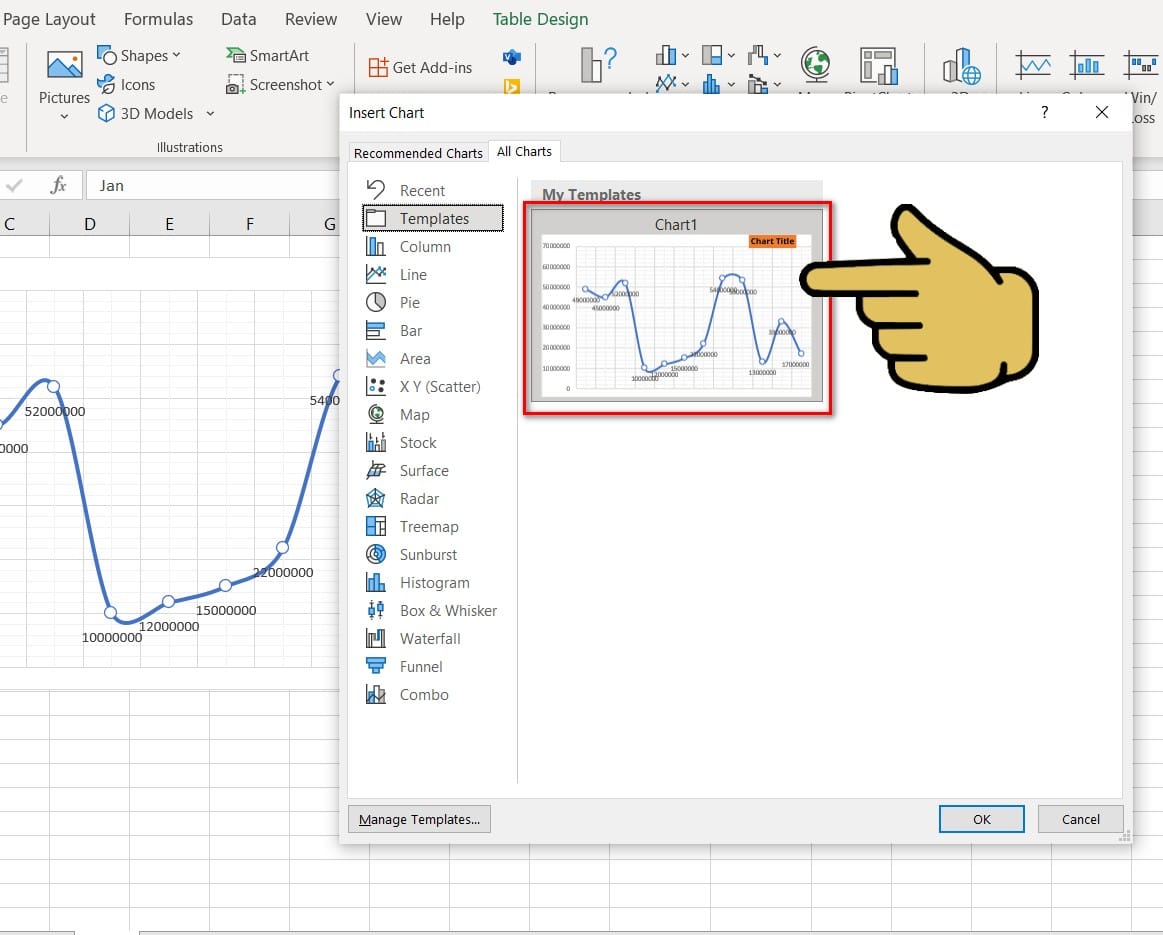The image size is (1163, 935).
Task: Select the Waterfall chart type
Action: [430, 638]
